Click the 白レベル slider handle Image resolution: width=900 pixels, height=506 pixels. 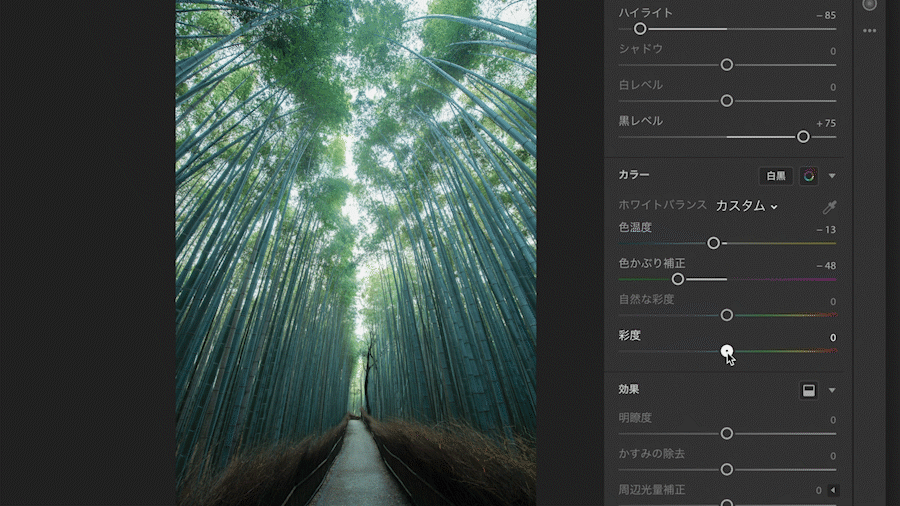[727, 101]
